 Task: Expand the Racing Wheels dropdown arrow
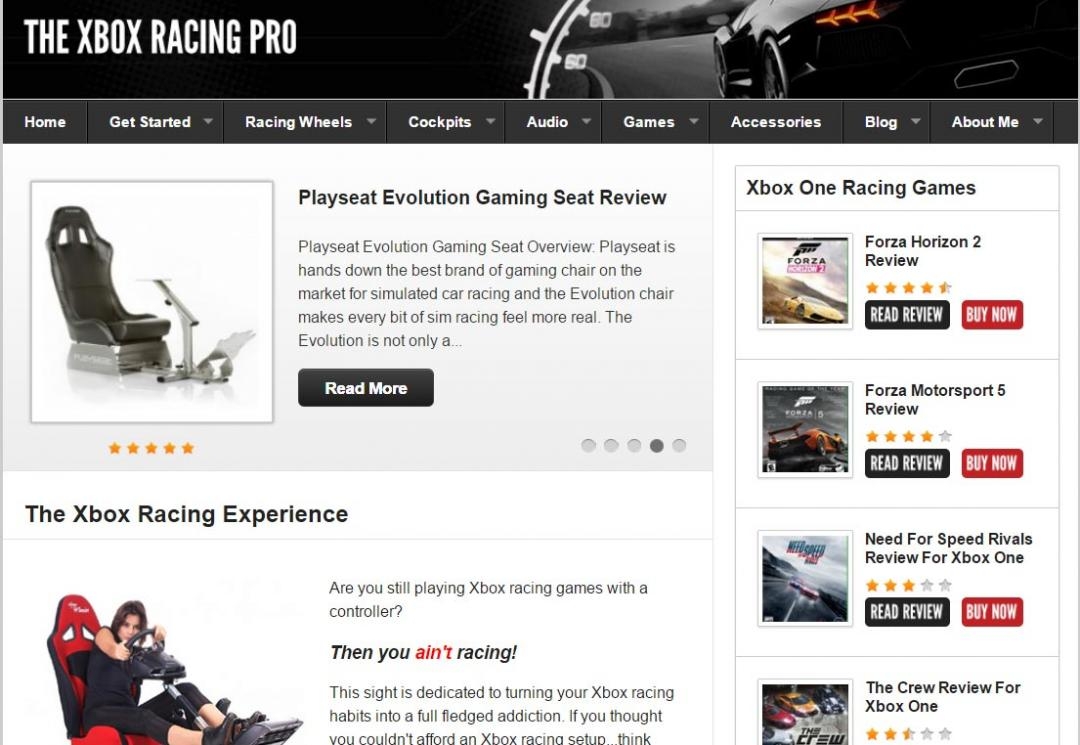[371, 121]
